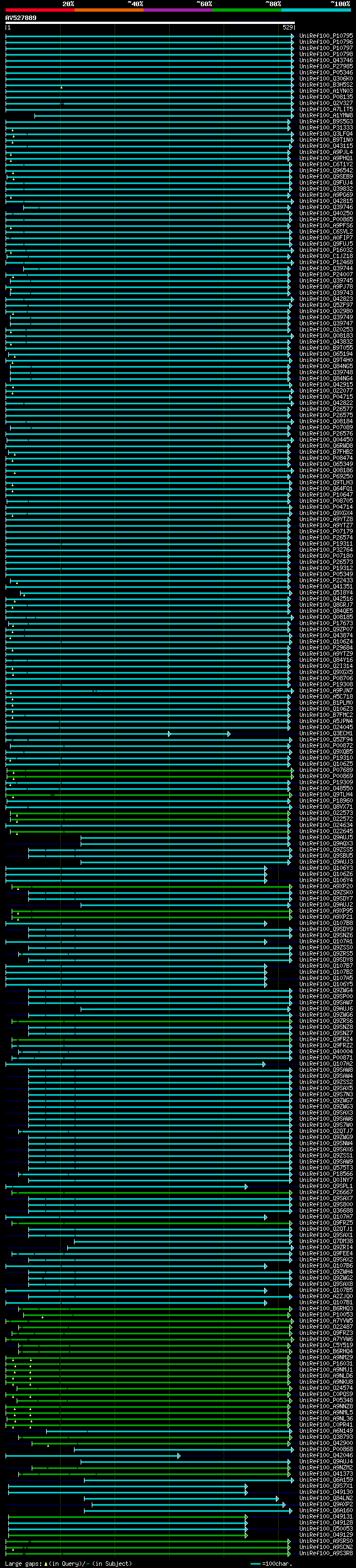The width and height of the screenshot is (356, 1568).
Task: Select the UniRef100_Q39746 label
Action: pos(326,207)
